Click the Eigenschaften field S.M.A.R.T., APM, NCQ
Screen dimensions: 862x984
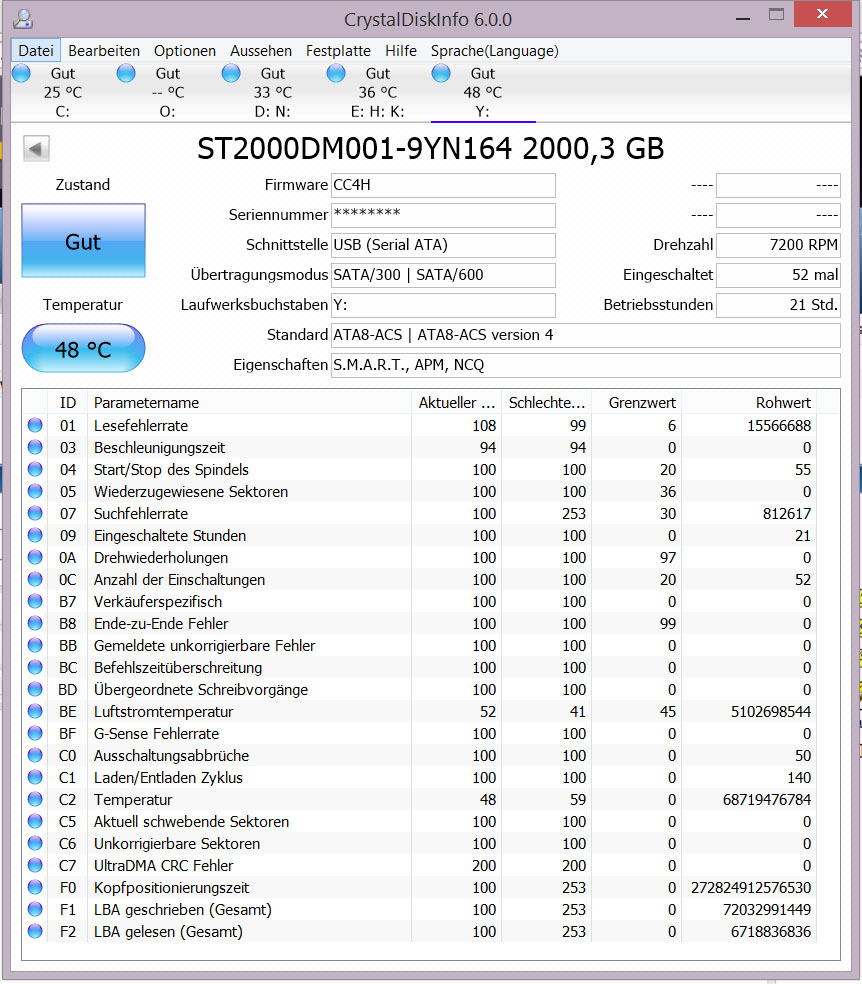(x=585, y=365)
